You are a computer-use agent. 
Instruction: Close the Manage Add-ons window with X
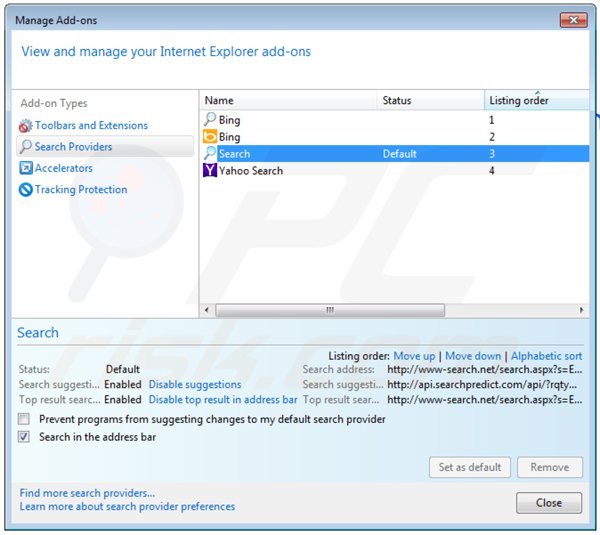[573, 20]
